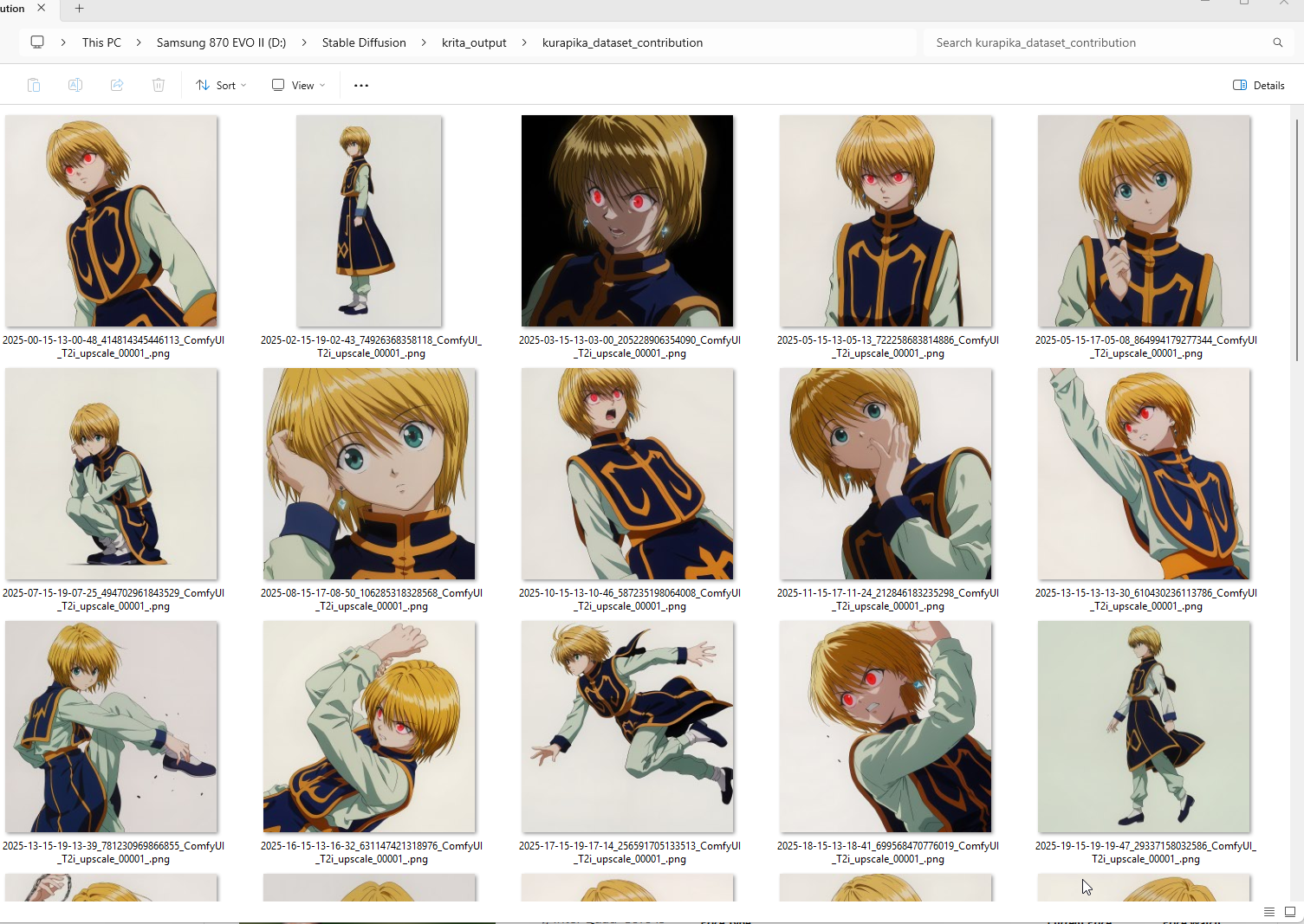1304x924 pixels.
Task: Navigate to Samsung 870 EVO II (D:) breadcrumb
Action: pyautogui.click(x=221, y=42)
